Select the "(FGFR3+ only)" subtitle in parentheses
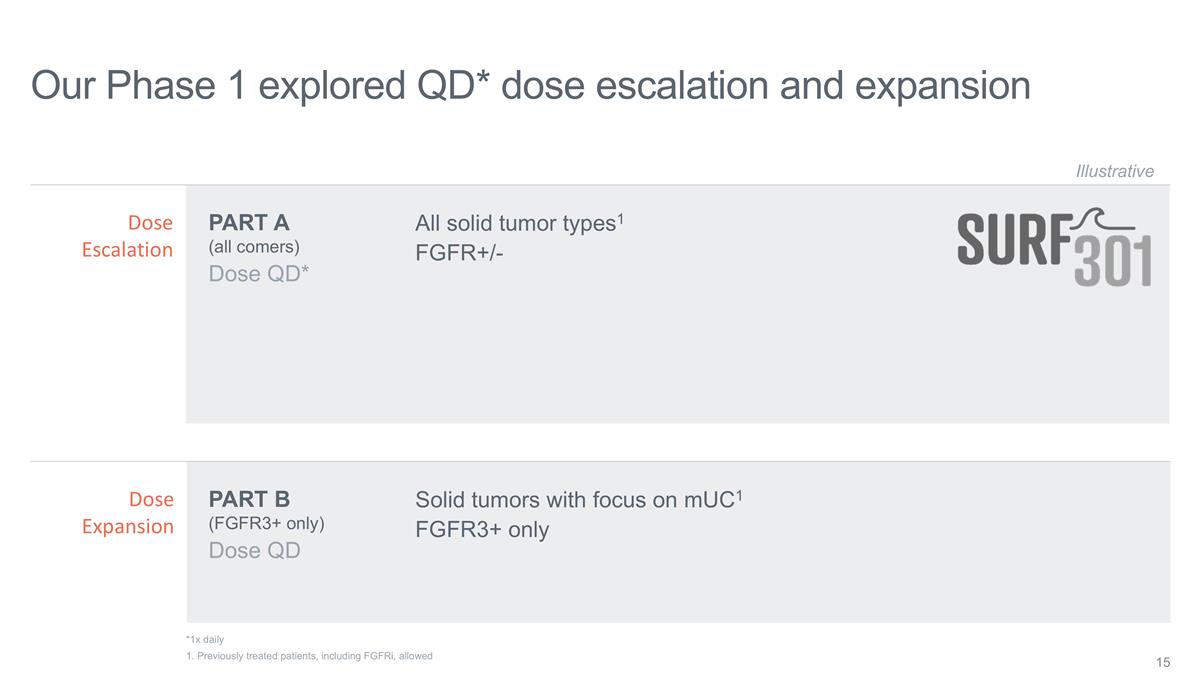 (x=266, y=523)
